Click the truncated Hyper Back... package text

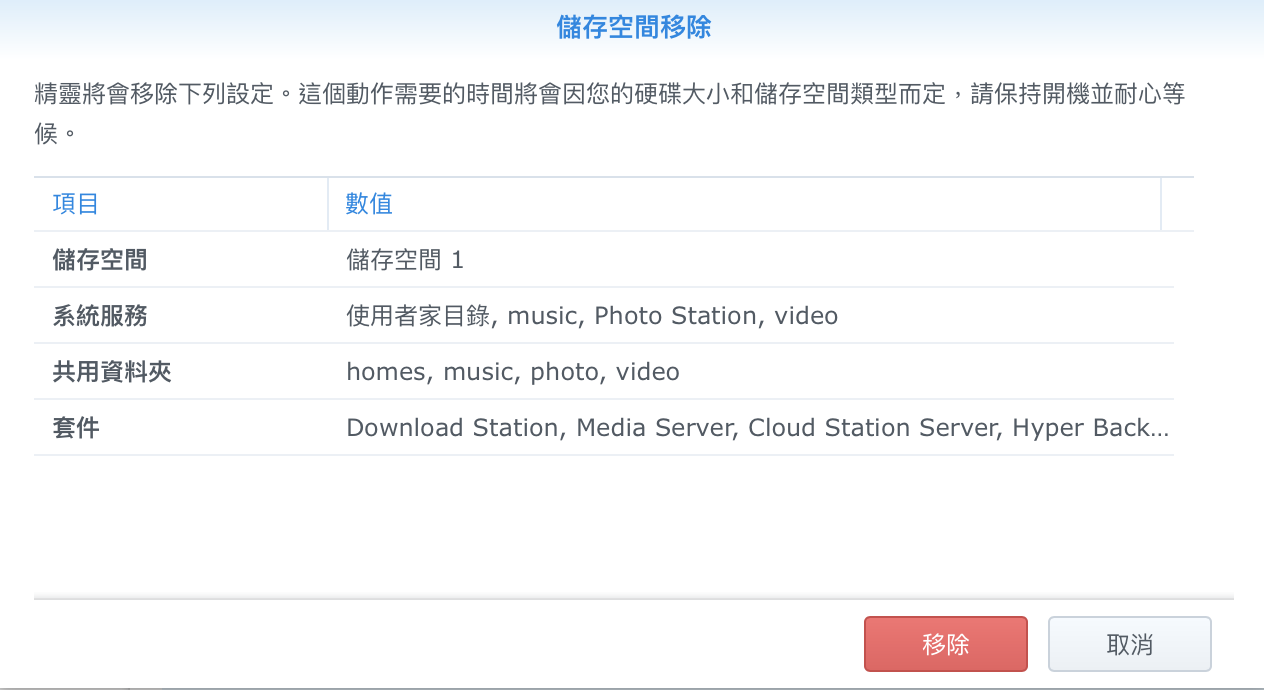pyautogui.click(x=1089, y=429)
